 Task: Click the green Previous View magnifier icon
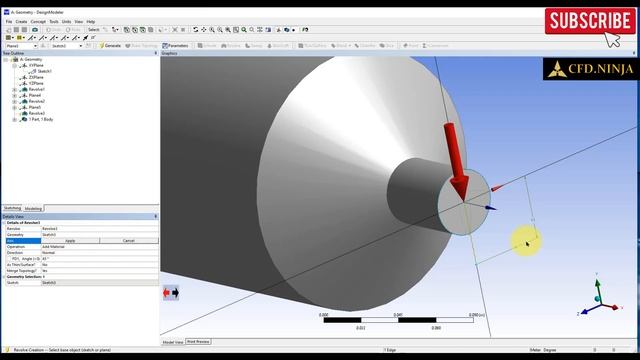coord(244,30)
